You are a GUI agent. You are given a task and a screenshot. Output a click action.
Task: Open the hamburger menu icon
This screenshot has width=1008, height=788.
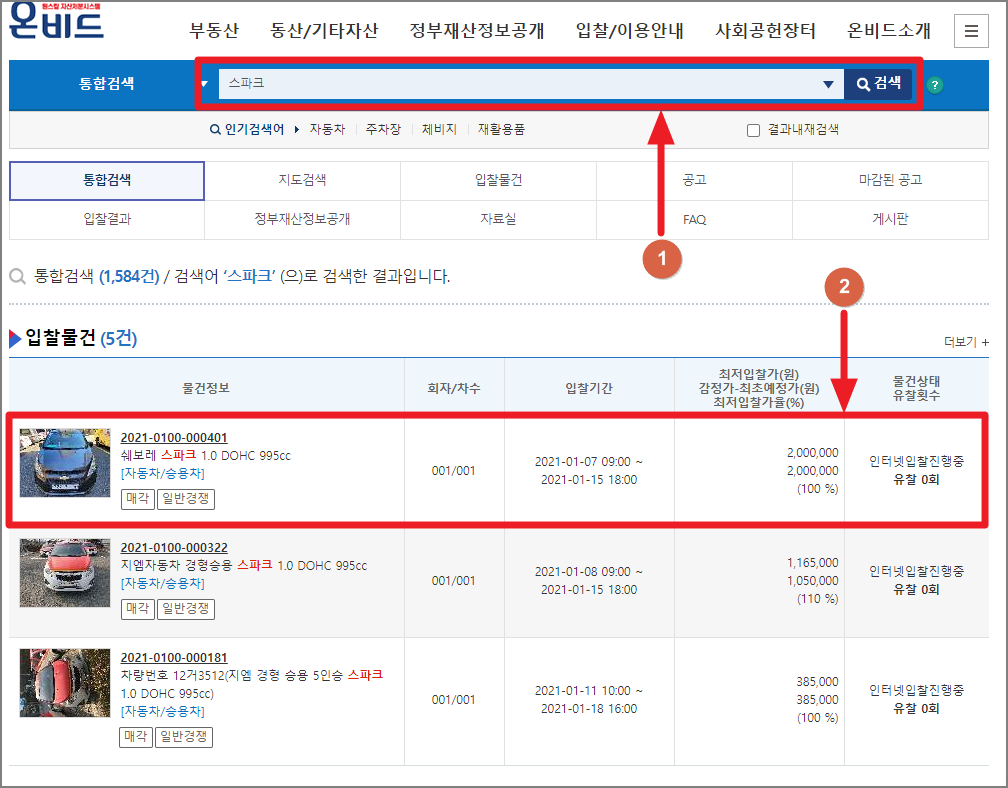(971, 30)
